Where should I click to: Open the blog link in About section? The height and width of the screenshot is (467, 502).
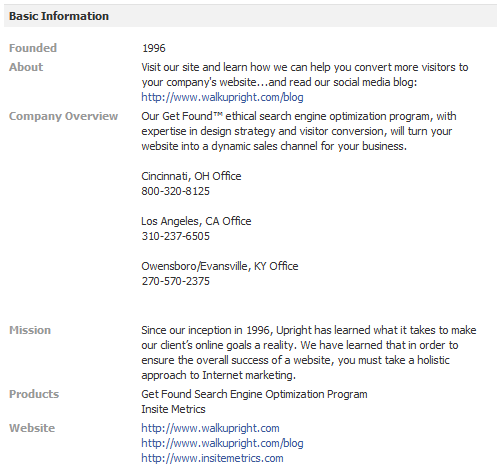(x=222, y=97)
